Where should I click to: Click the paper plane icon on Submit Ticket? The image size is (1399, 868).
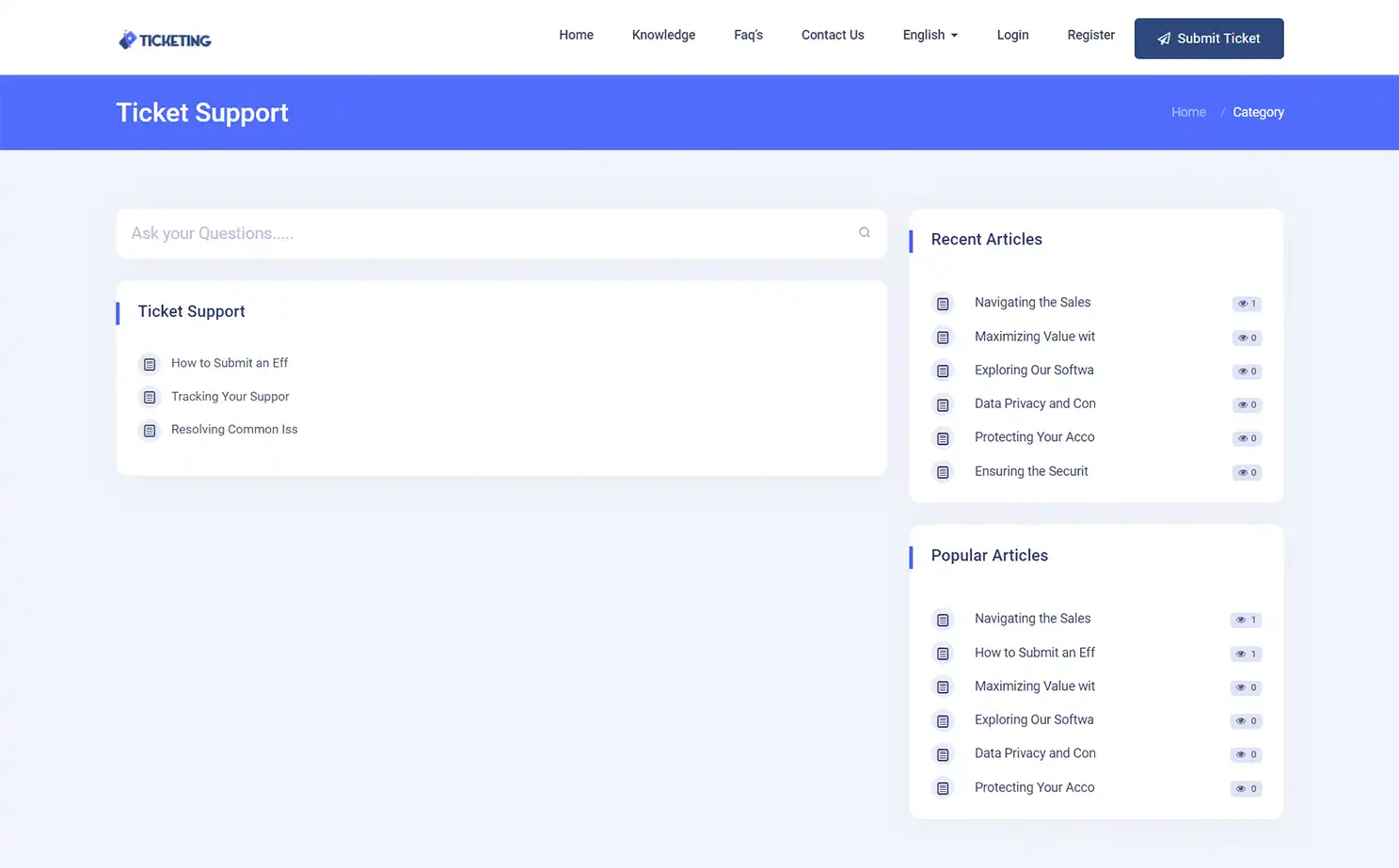coord(1163,39)
